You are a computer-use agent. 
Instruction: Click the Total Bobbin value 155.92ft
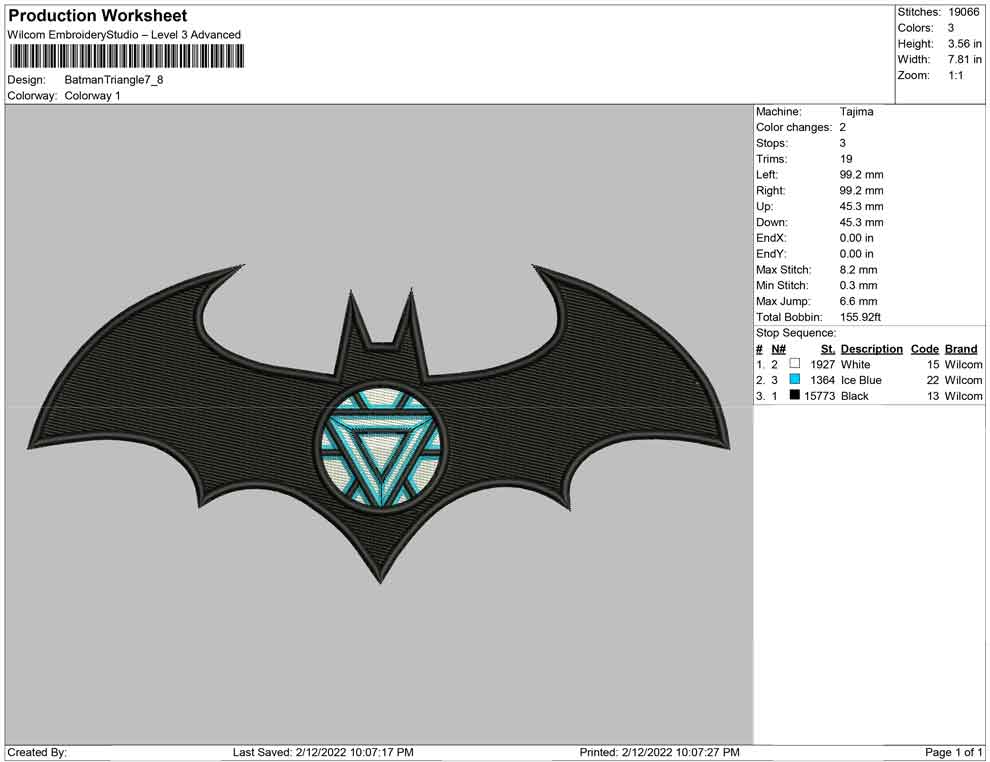[x=860, y=317]
